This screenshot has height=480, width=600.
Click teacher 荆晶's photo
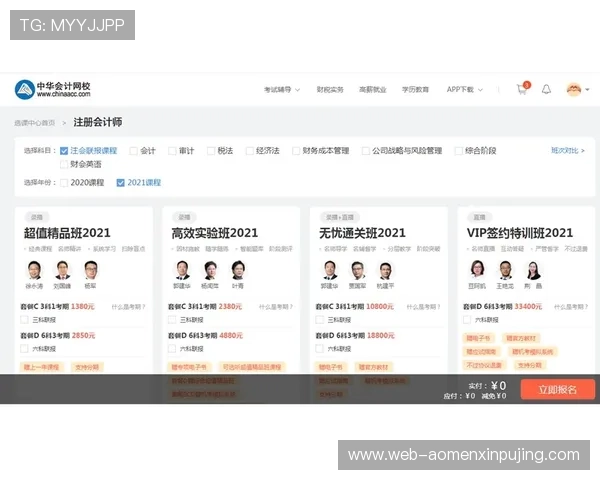(x=533, y=270)
